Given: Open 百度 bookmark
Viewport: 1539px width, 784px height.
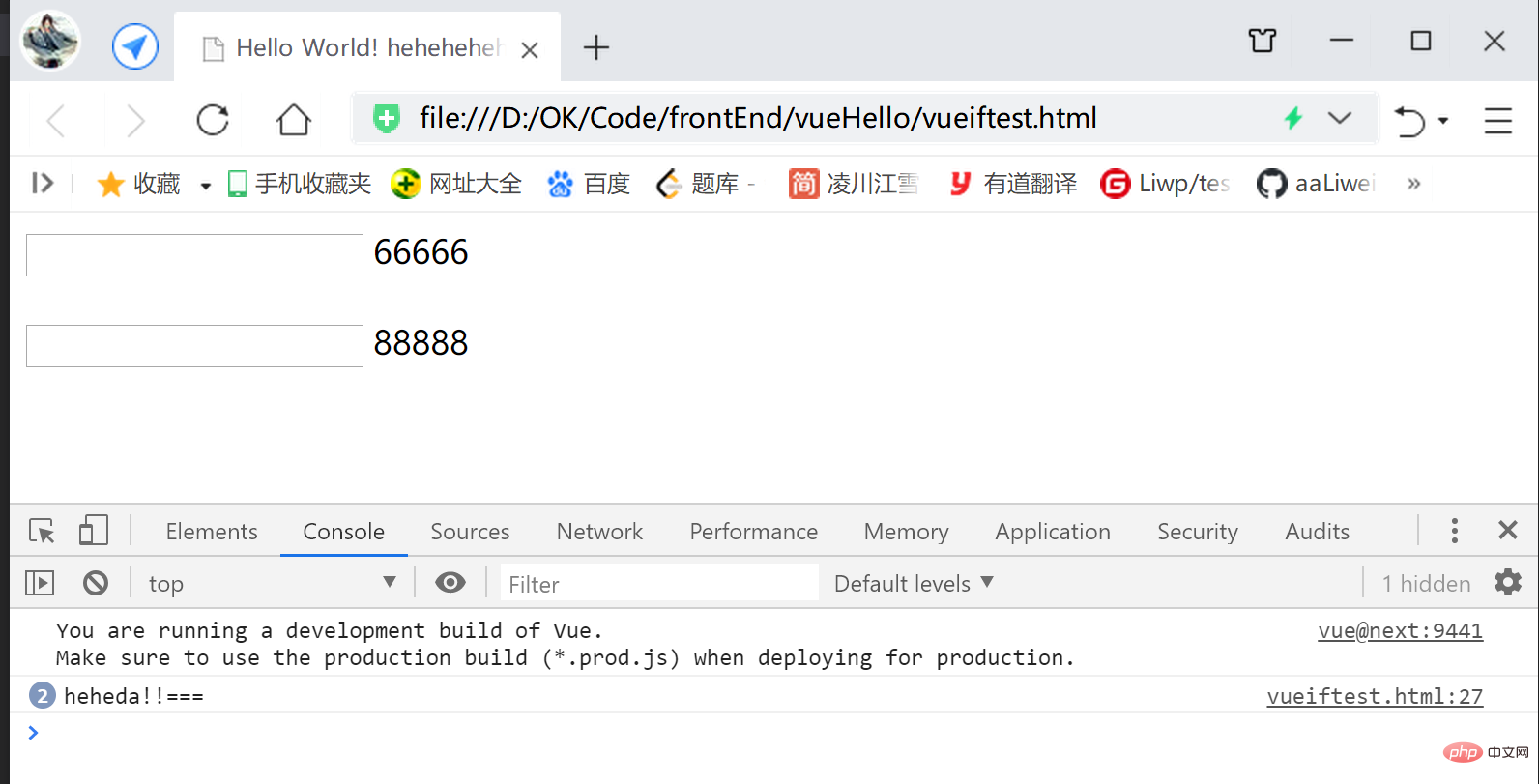Looking at the screenshot, I should [x=589, y=184].
